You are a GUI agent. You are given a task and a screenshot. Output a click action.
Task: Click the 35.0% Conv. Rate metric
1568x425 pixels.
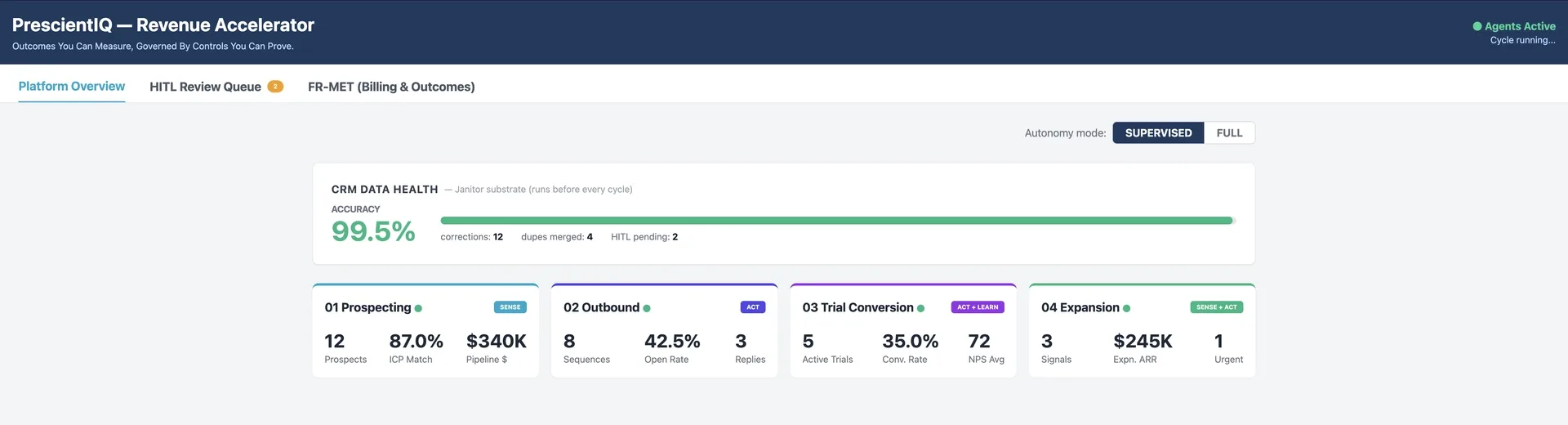[x=910, y=347]
